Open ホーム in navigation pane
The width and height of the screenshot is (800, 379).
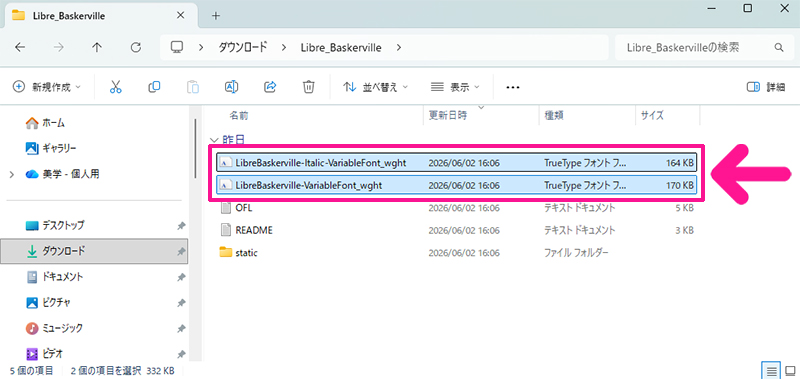(45, 123)
